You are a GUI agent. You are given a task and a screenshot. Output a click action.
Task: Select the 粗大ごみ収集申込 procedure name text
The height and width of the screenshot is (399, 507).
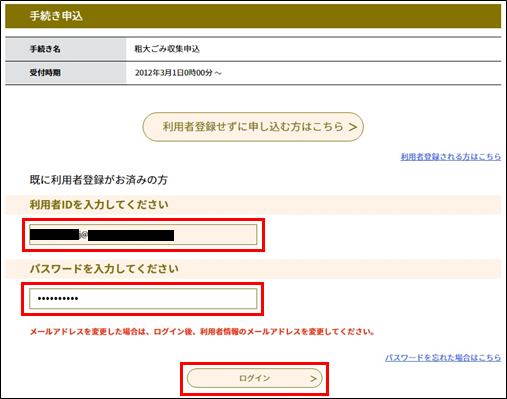point(167,49)
